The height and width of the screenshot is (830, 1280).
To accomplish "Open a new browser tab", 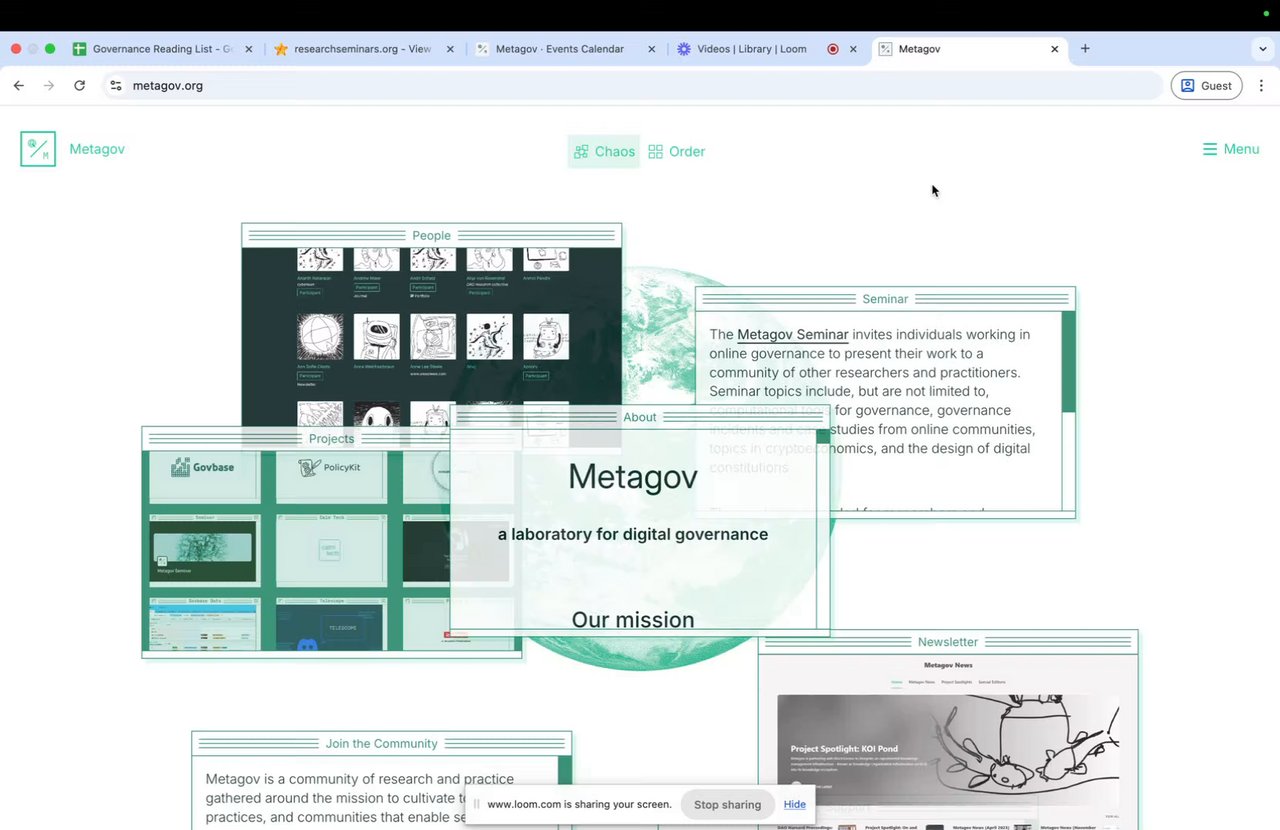I will tap(1085, 48).
